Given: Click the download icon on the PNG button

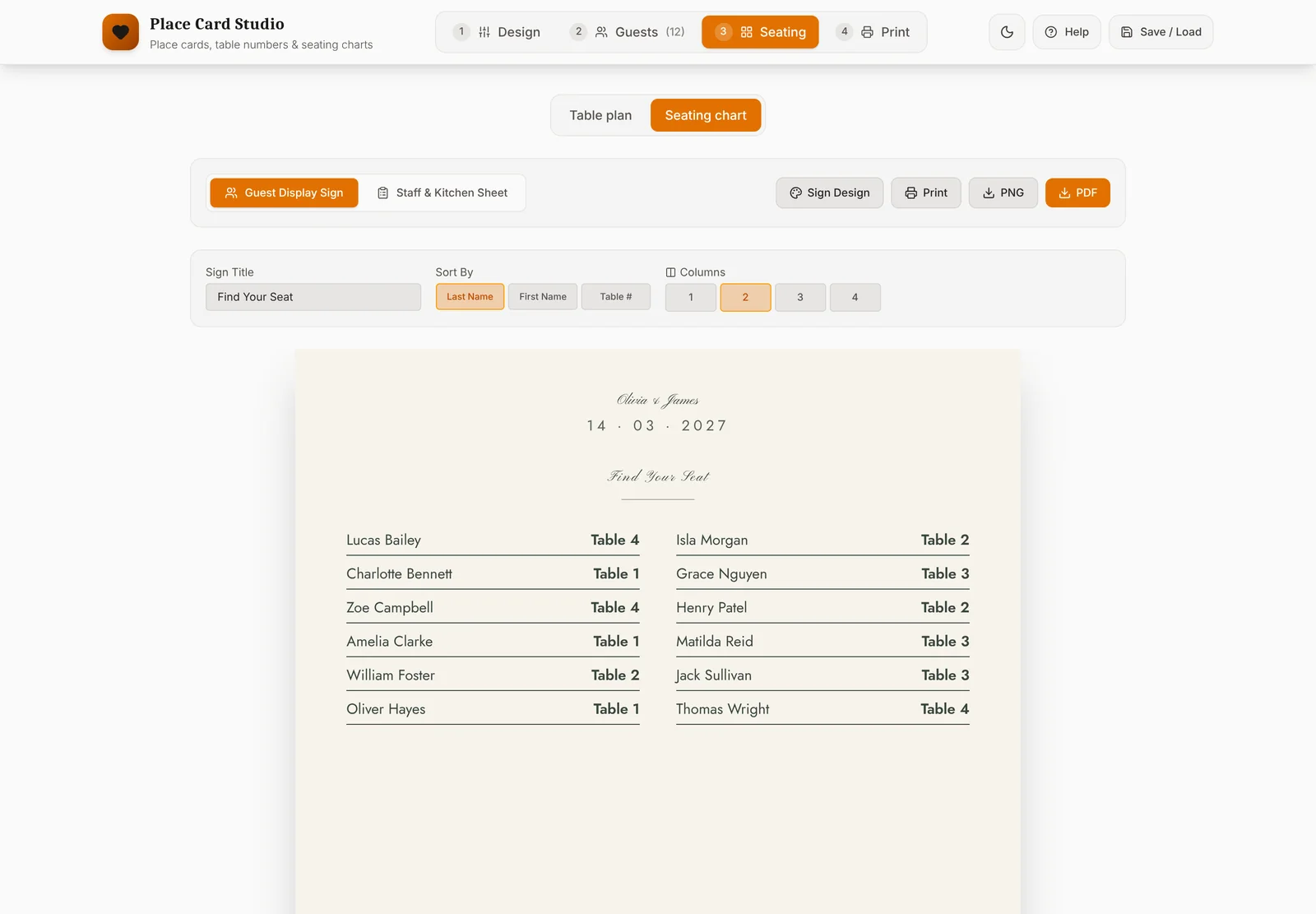Looking at the screenshot, I should tap(989, 193).
